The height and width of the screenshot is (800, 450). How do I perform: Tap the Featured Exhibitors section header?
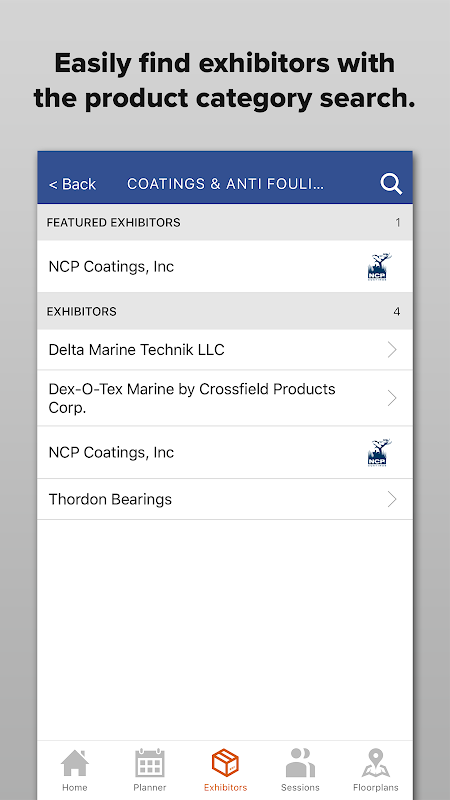point(224,222)
